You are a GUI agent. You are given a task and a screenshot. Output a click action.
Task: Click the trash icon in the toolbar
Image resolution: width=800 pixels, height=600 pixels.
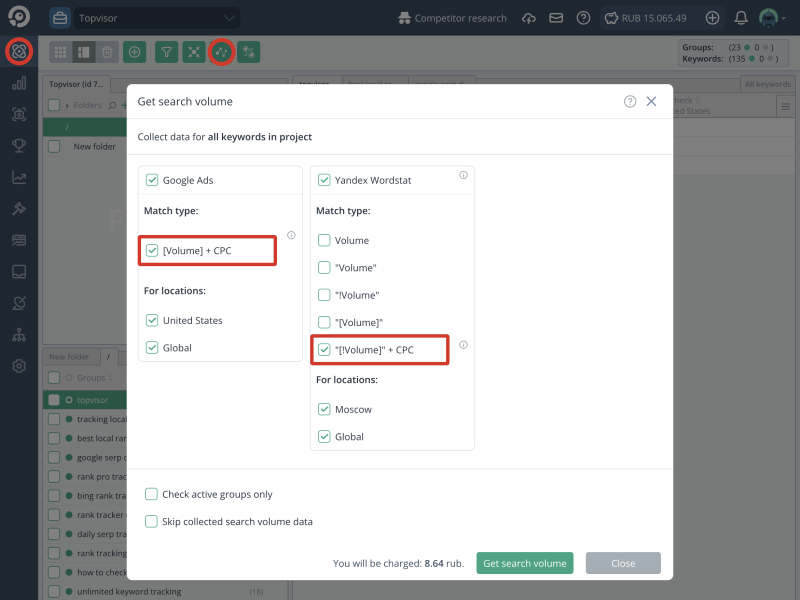(x=107, y=52)
